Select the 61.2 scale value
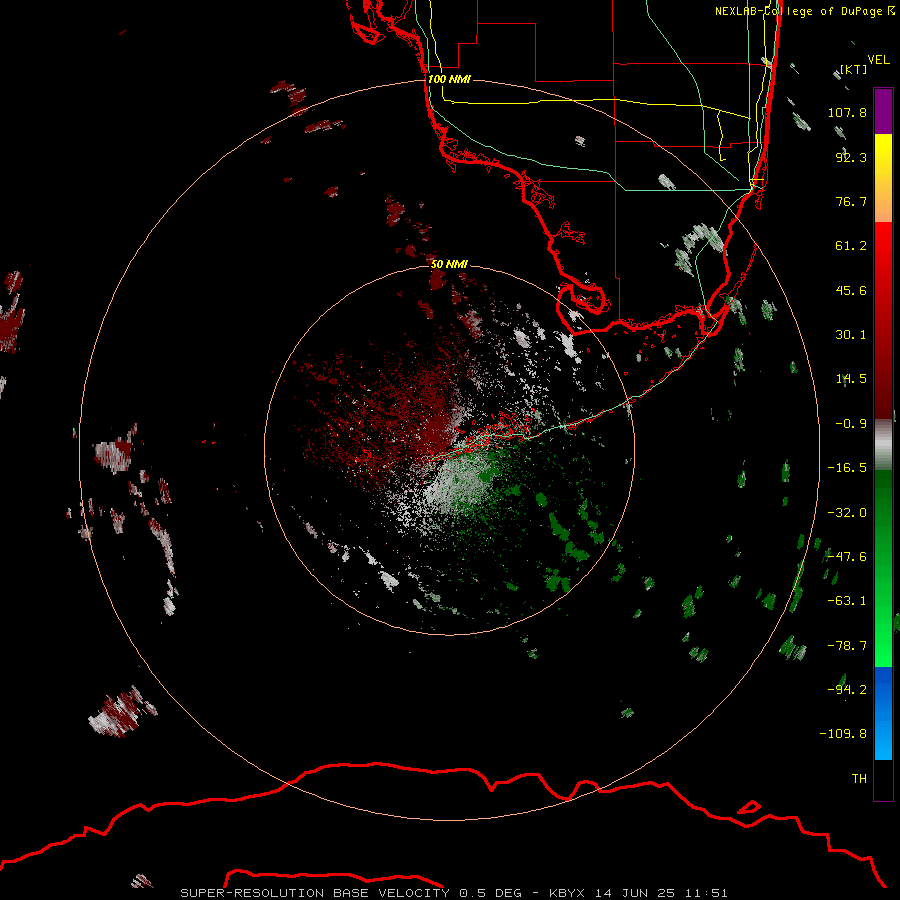Viewport: 900px width, 900px height. 851,246
